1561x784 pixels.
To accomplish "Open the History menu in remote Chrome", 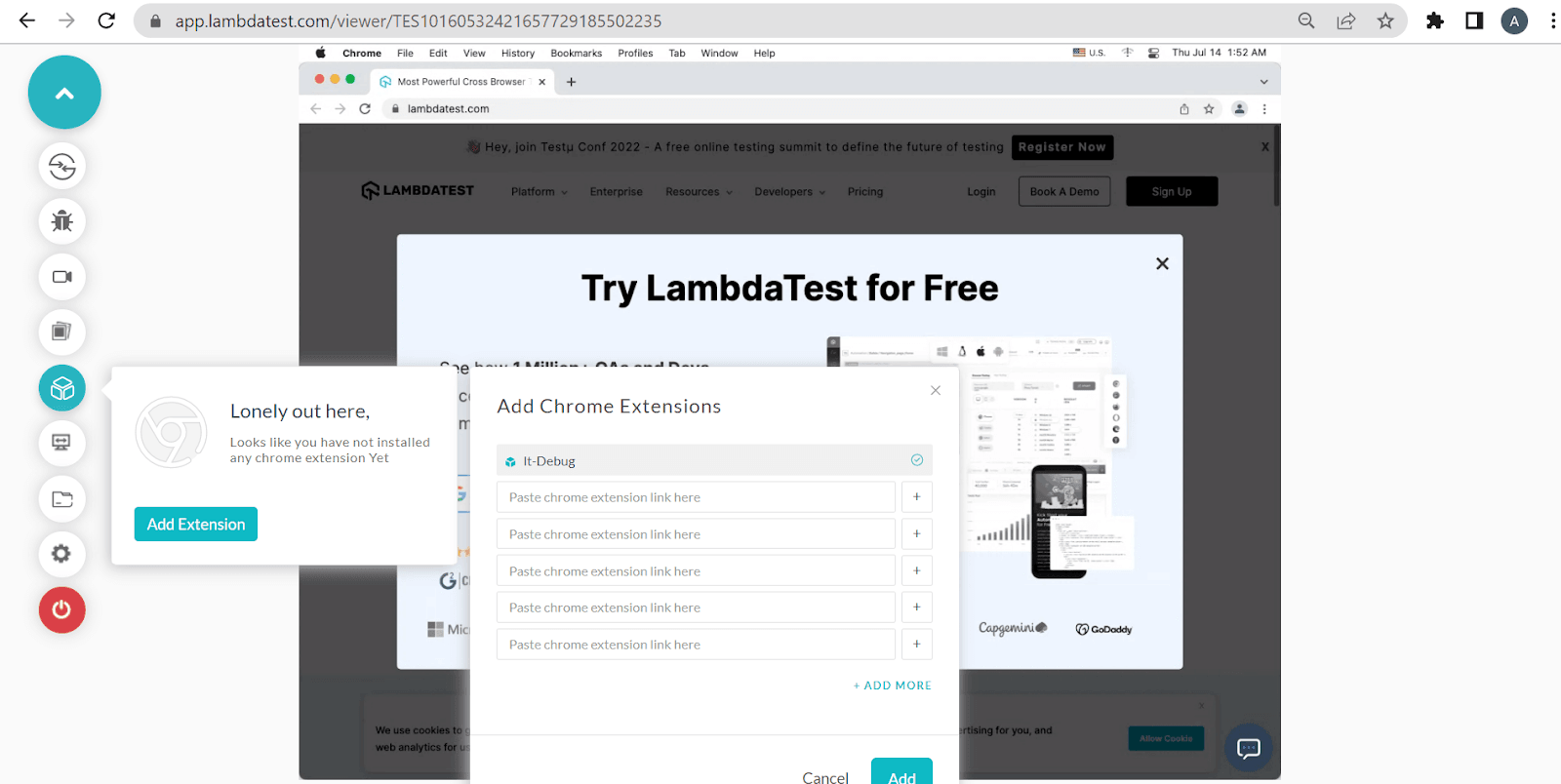I will [x=518, y=53].
